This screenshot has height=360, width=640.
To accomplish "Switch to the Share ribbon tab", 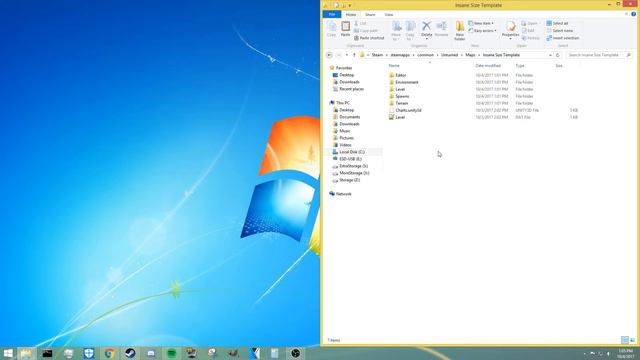I will tap(370, 14).
